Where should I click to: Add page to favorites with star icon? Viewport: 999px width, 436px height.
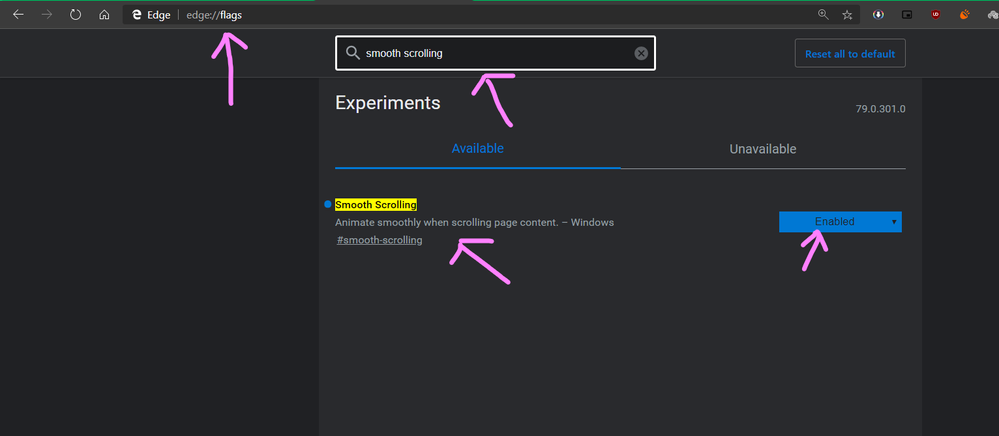click(847, 15)
